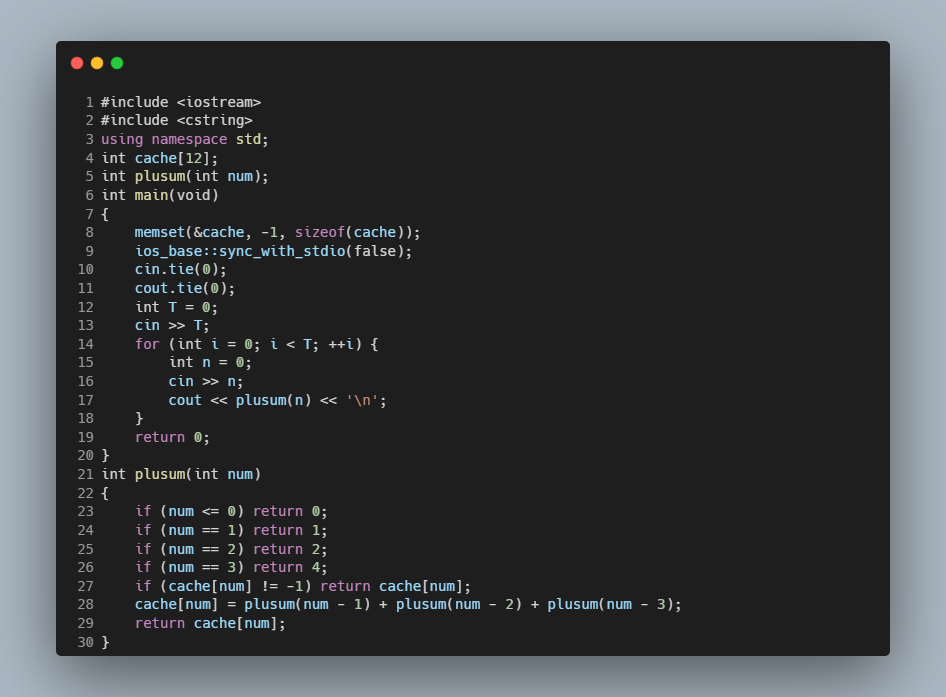Click 'int main(void)' text
The height and width of the screenshot is (697, 946).
pyautogui.click(x=160, y=195)
